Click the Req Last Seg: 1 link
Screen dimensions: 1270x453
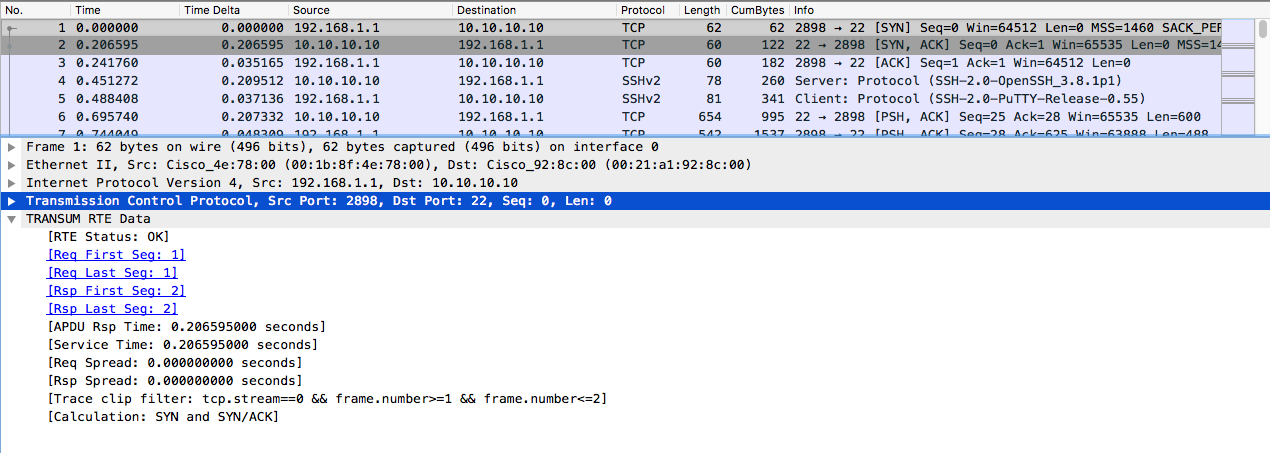[112, 273]
